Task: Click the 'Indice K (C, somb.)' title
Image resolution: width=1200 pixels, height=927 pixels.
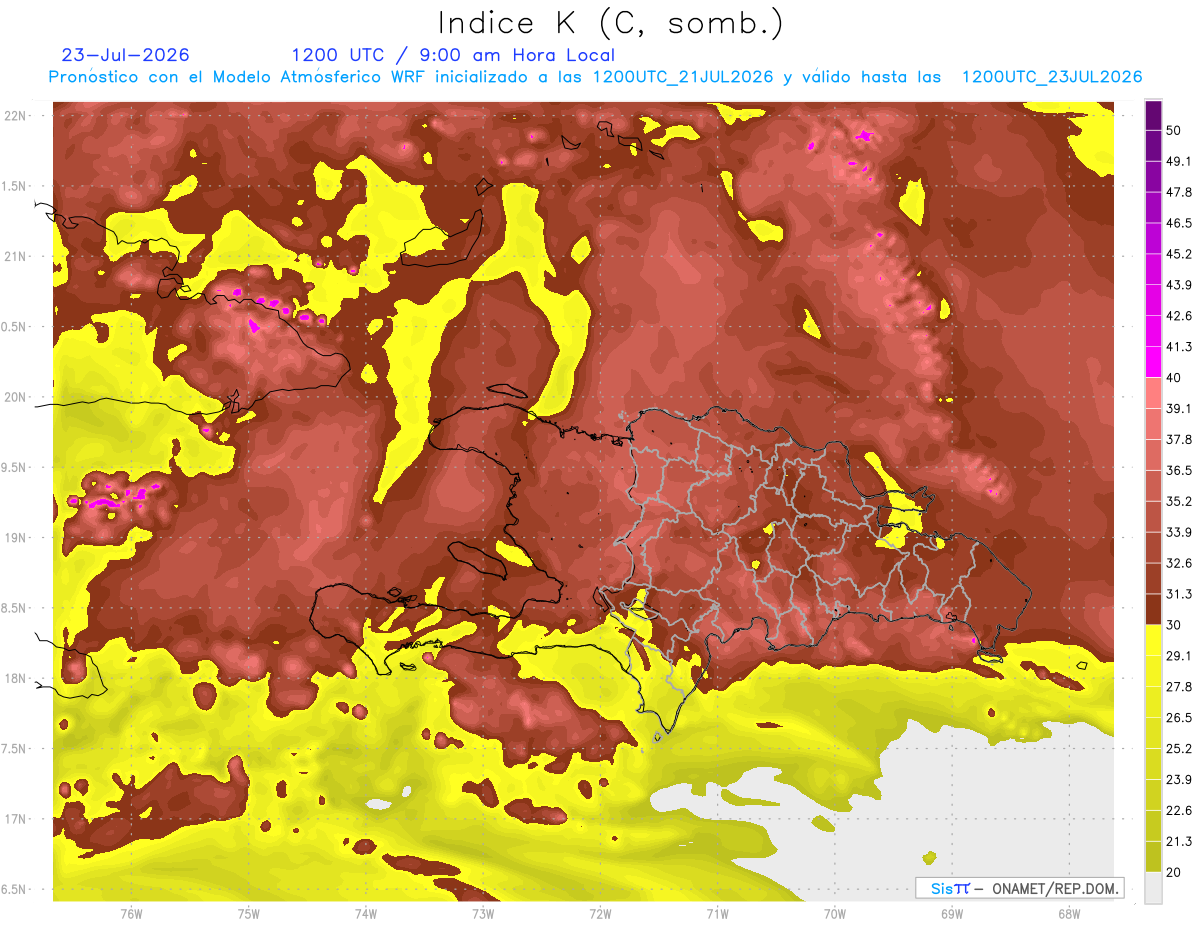Action: click(610, 22)
